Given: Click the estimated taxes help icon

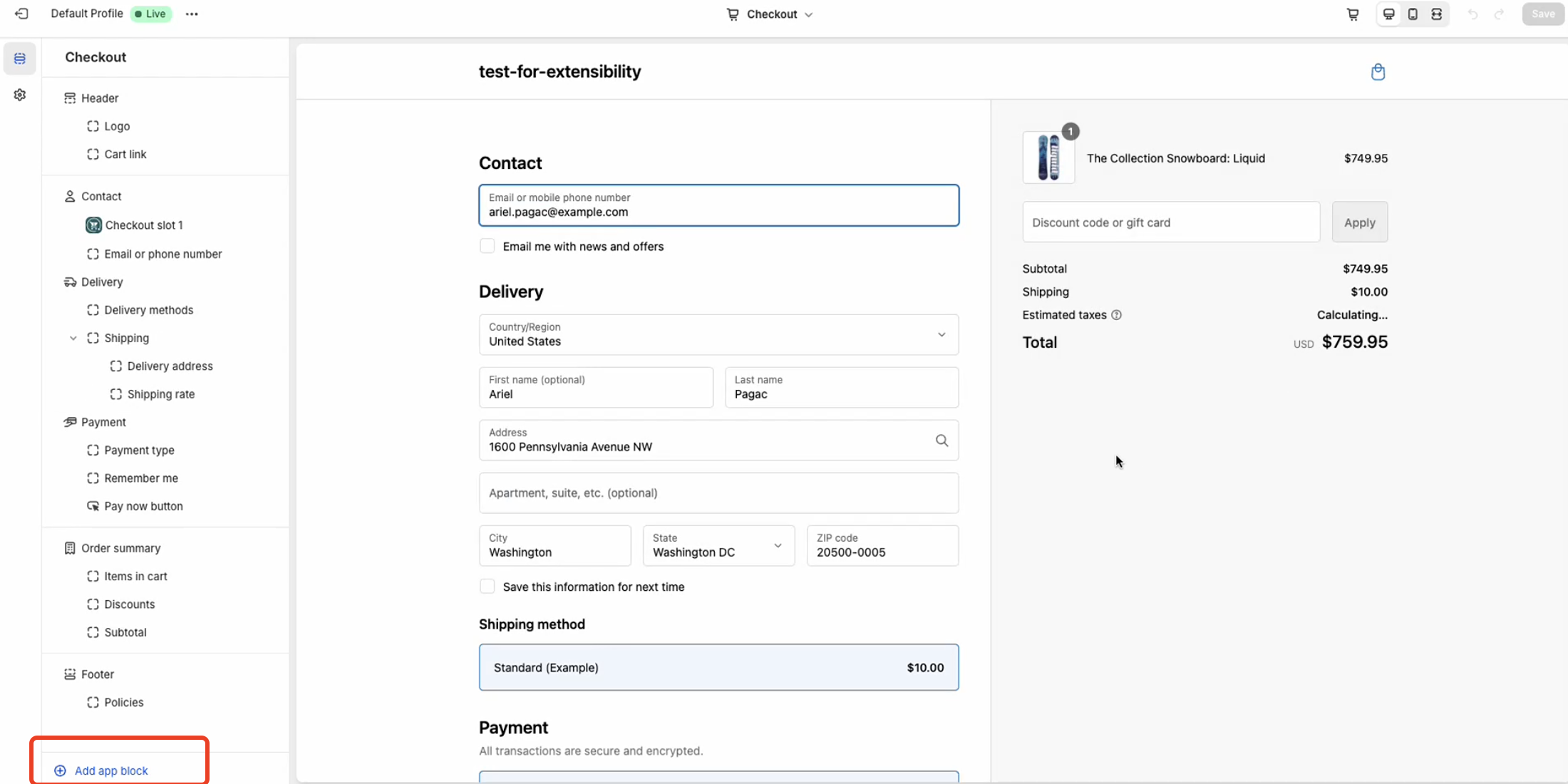Looking at the screenshot, I should coord(1116,315).
